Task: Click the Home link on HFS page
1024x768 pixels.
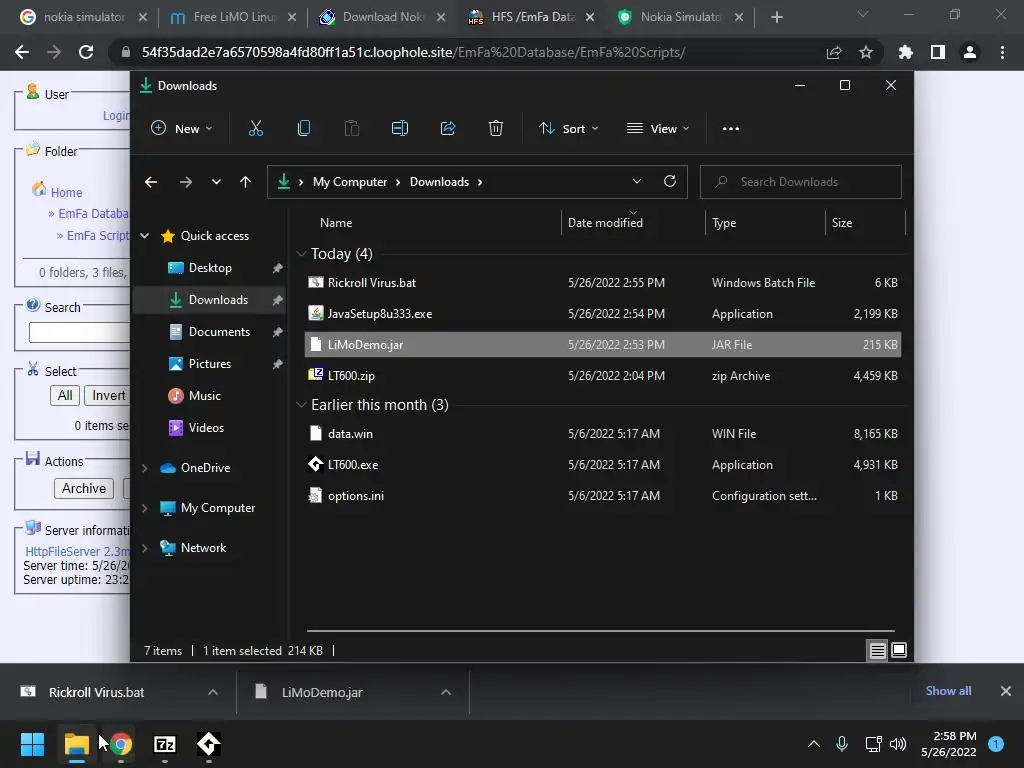Action: coord(67,193)
